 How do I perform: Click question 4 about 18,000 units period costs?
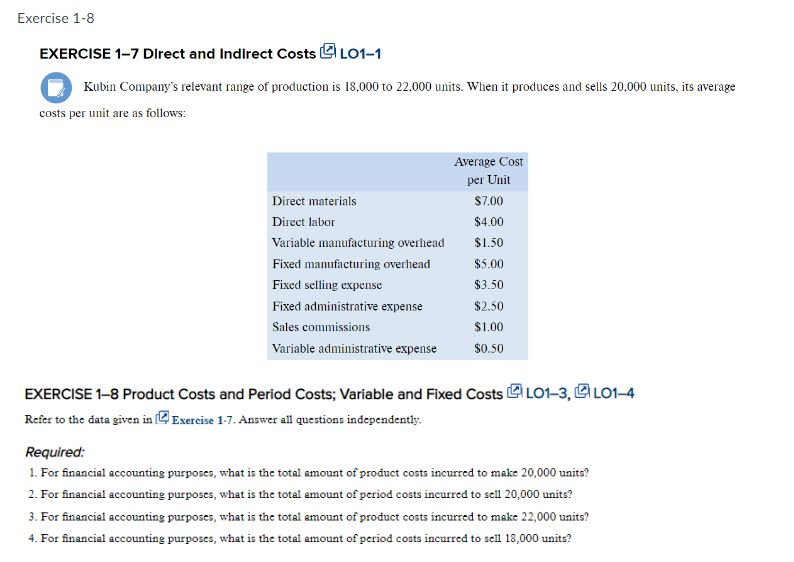(x=301, y=537)
